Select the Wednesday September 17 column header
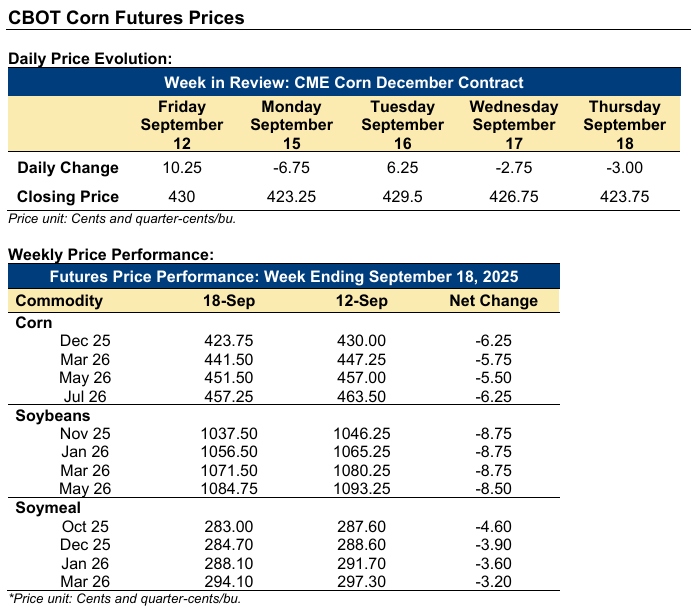 [514, 125]
